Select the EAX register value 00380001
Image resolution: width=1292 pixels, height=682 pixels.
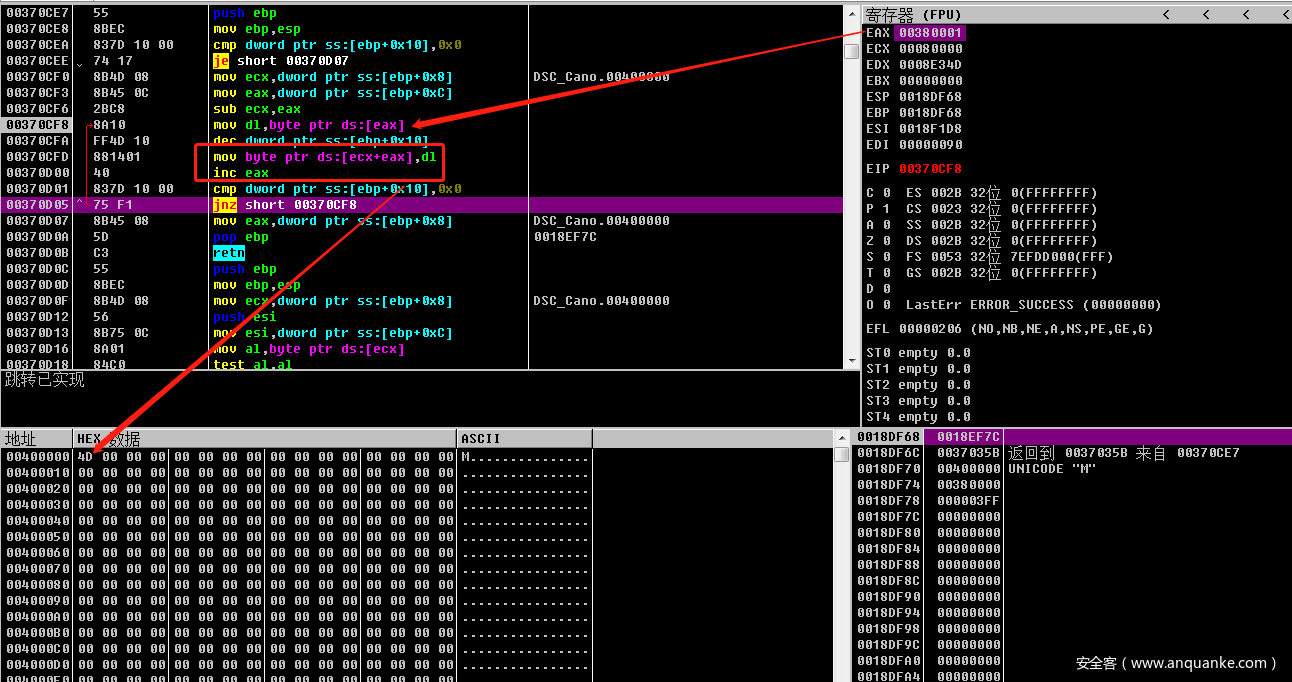(x=930, y=33)
